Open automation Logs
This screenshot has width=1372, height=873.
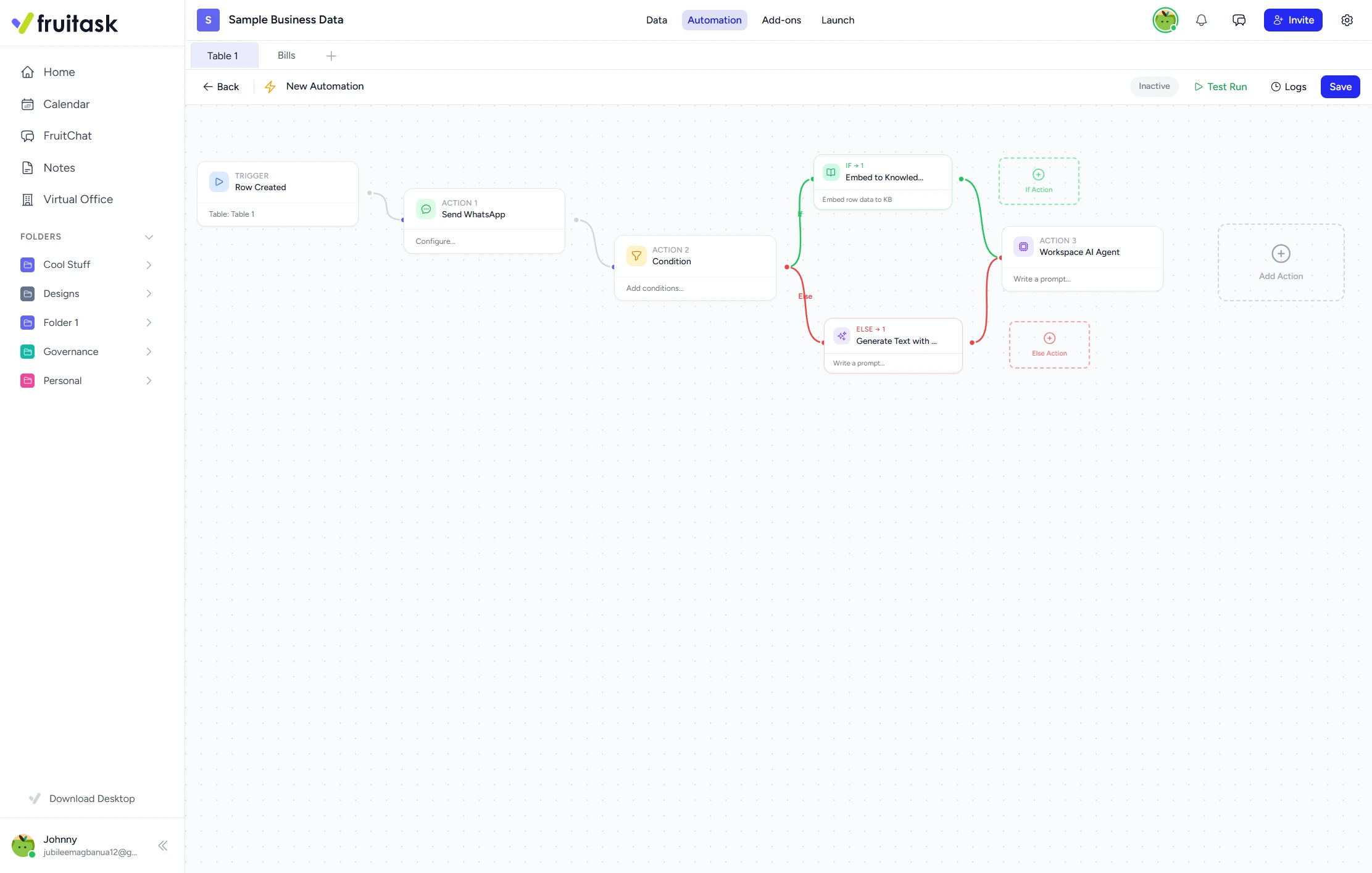click(x=1288, y=87)
